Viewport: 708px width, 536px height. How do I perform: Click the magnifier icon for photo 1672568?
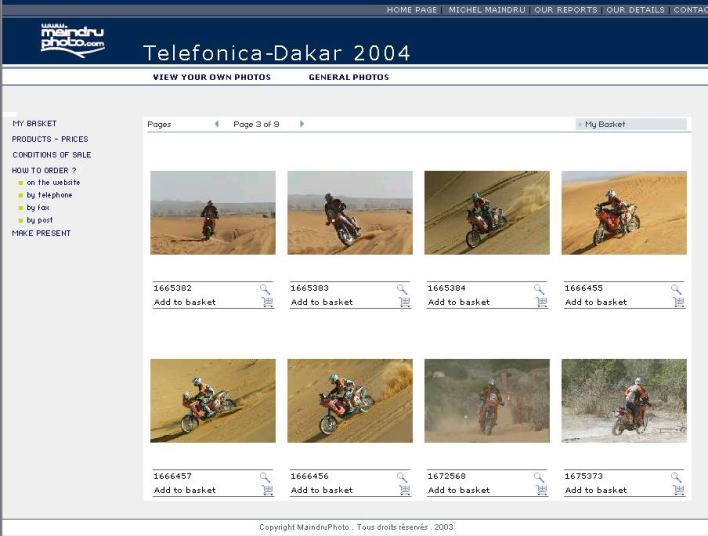539,477
